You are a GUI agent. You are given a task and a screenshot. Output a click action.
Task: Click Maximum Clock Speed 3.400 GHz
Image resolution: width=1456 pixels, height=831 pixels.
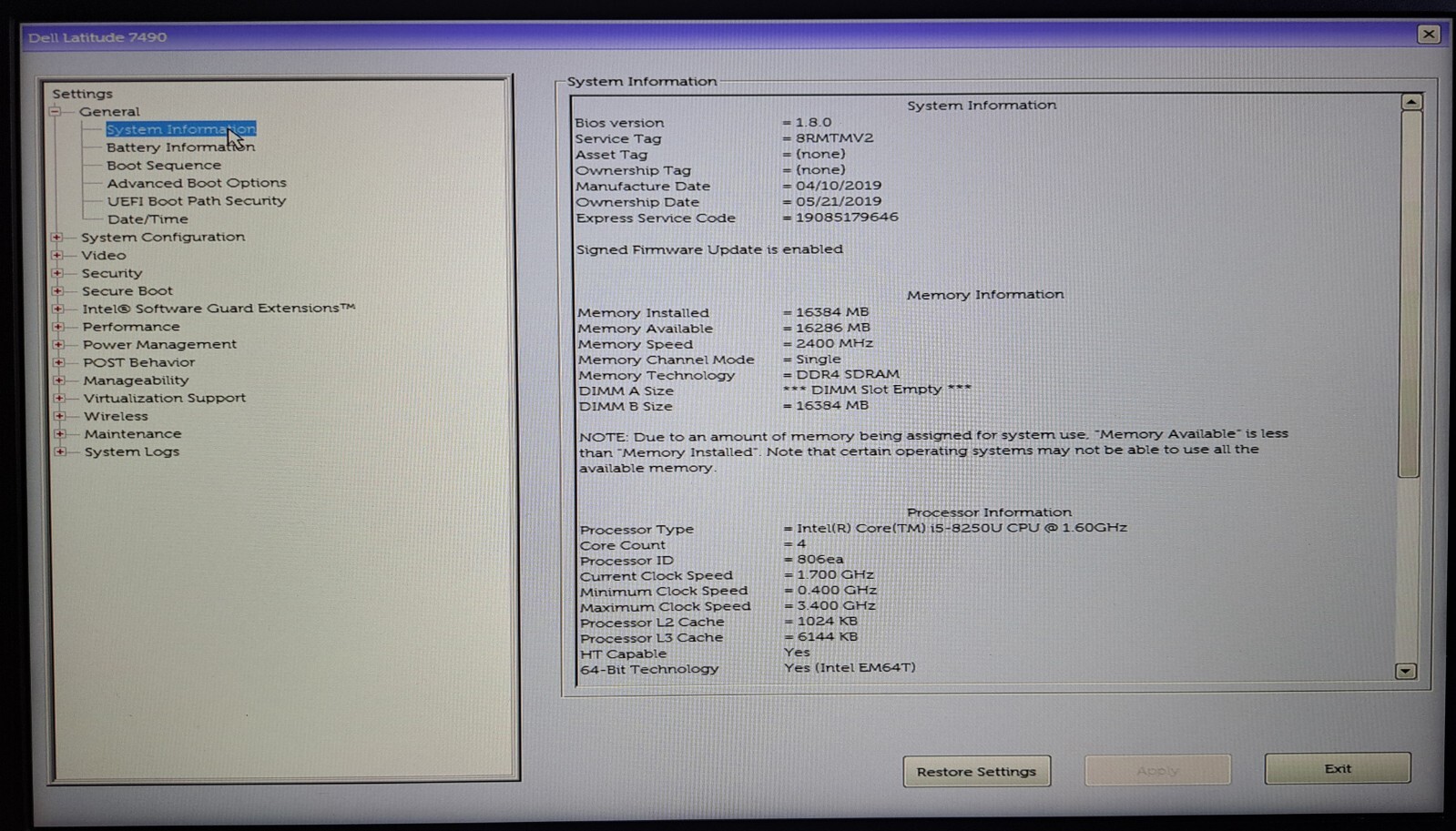point(837,606)
